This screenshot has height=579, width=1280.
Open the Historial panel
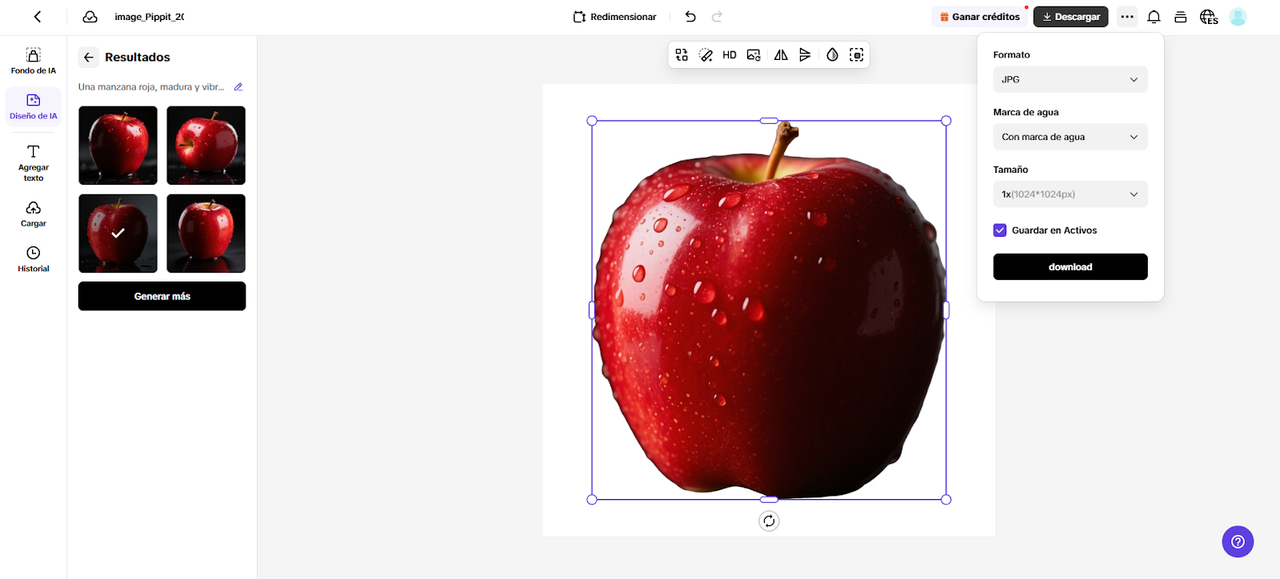33,259
